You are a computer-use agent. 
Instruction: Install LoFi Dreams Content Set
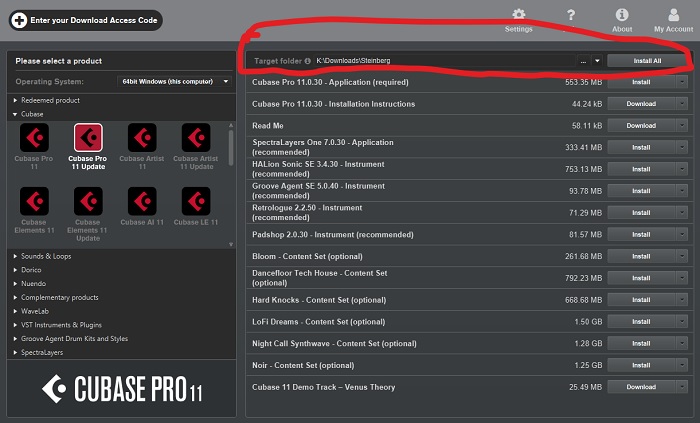tap(641, 322)
